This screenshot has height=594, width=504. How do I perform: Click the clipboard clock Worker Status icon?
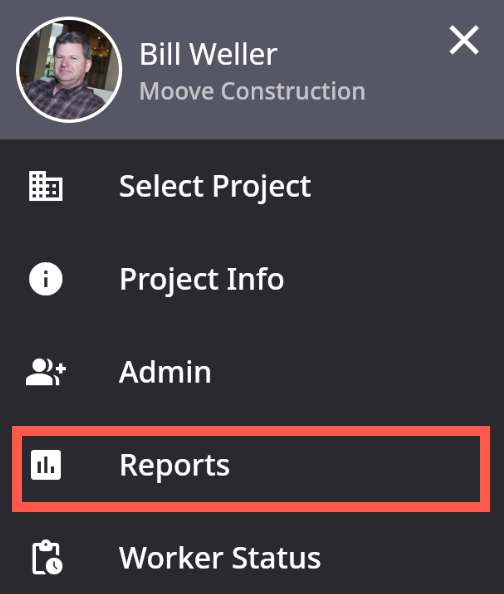point(47,558)
